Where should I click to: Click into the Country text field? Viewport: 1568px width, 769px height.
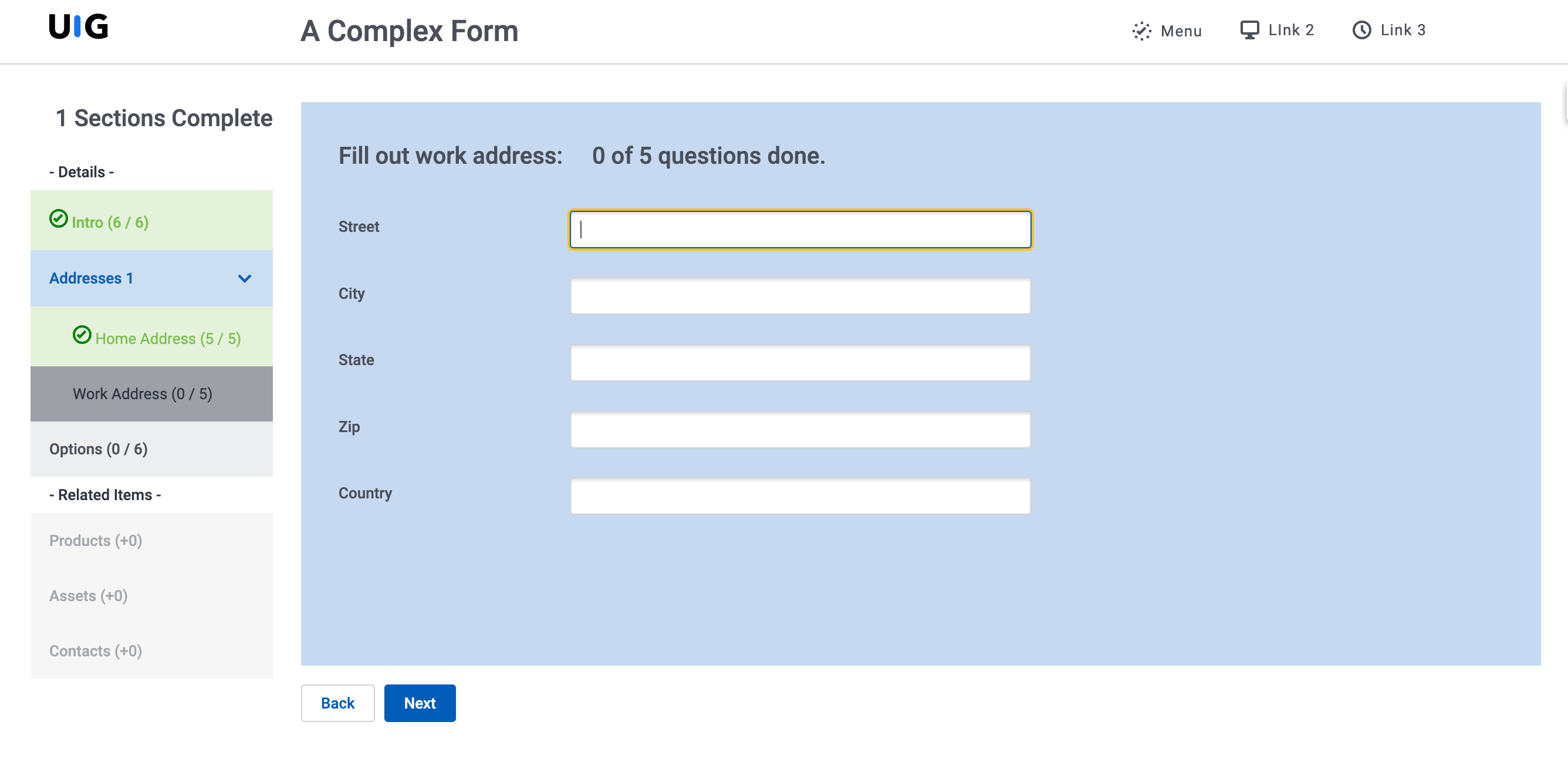(800, 496)
